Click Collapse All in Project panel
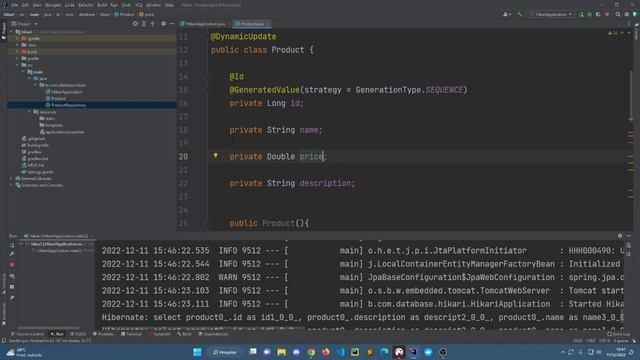Viewport: 640px width, 360px height. (x=153, y=24)
